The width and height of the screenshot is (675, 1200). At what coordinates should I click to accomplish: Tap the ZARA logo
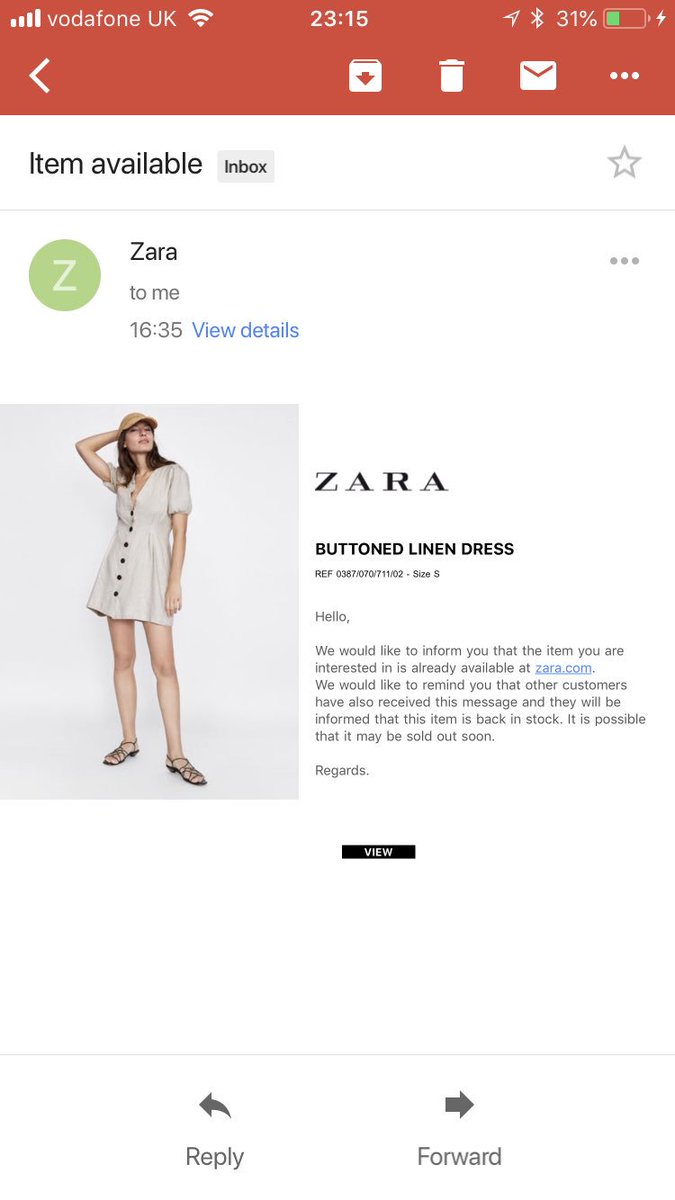click(381, 482)
